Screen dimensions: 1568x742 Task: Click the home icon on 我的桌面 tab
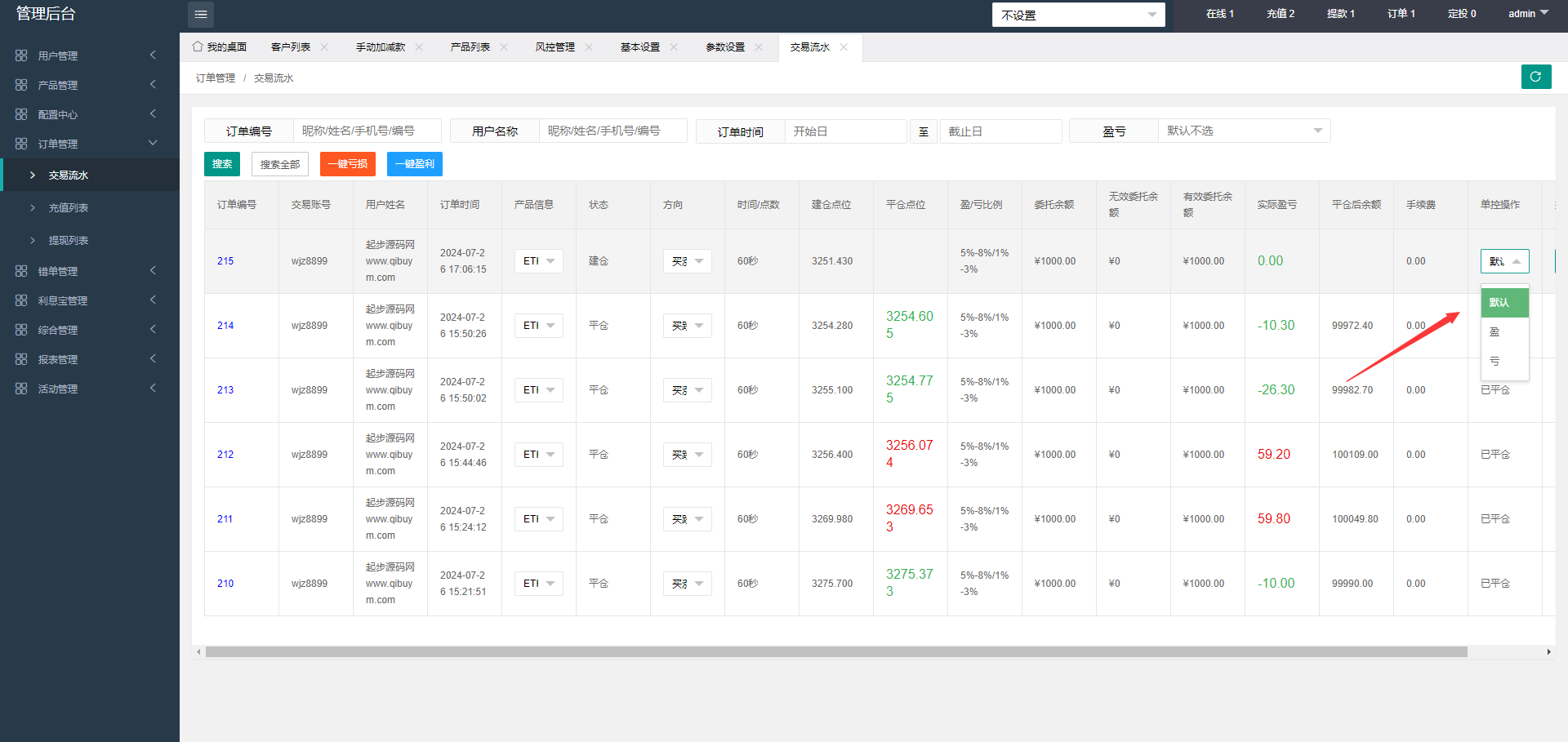198,47
